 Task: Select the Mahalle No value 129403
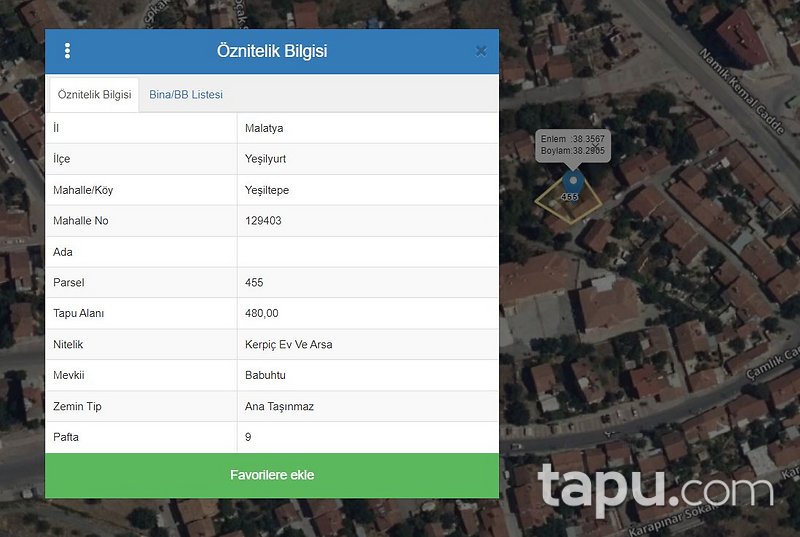[x=263, y=221]
